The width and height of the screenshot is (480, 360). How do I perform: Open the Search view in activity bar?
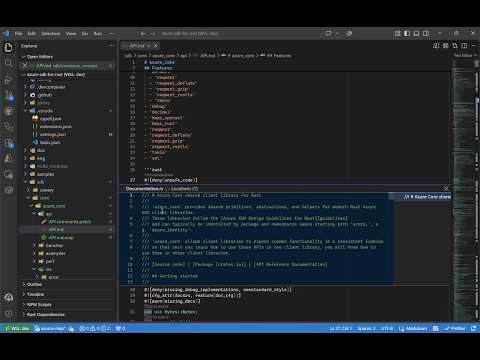(9, 63)
